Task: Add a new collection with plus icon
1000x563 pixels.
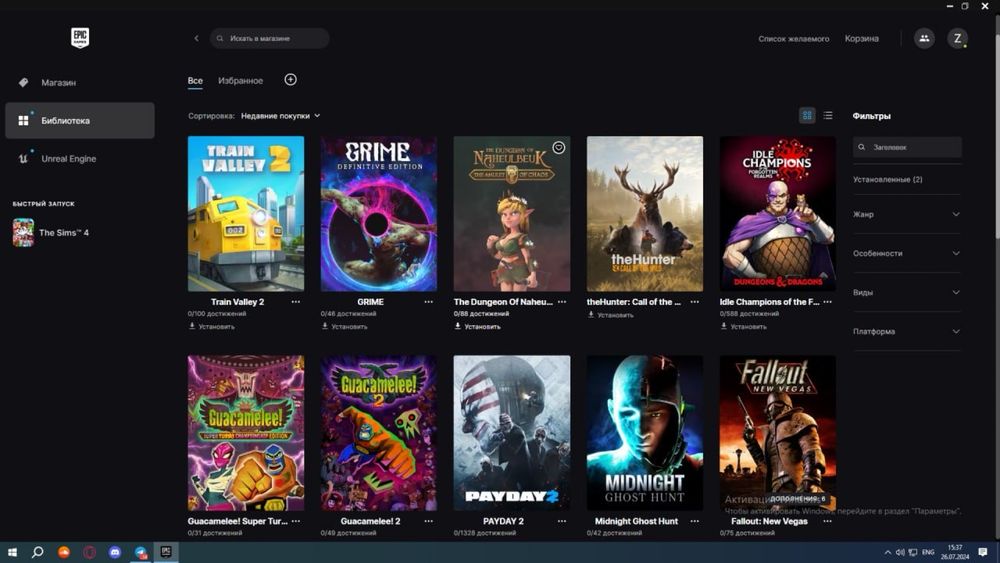Action: [x=290, y=80]
